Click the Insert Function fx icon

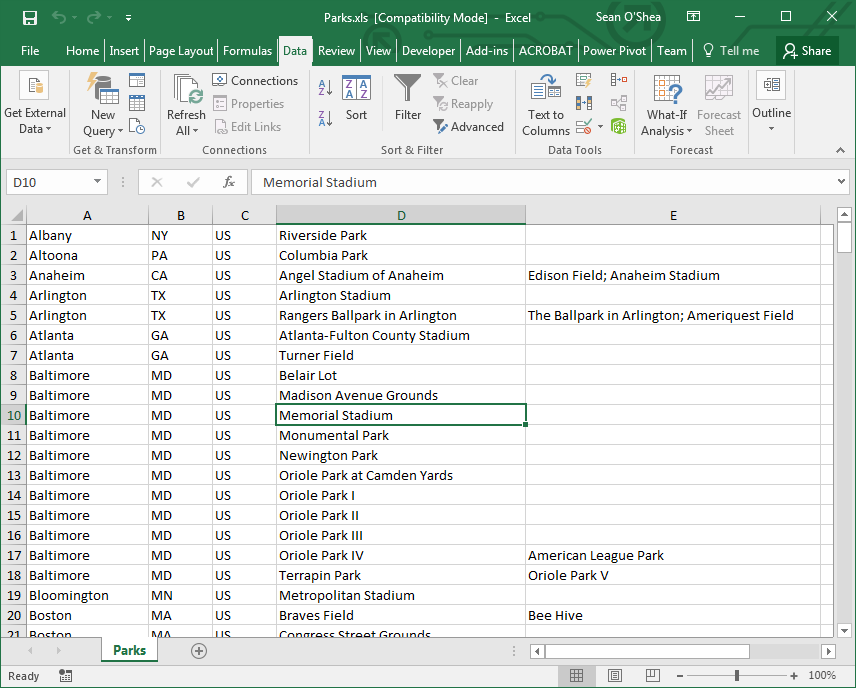[229, 182]
